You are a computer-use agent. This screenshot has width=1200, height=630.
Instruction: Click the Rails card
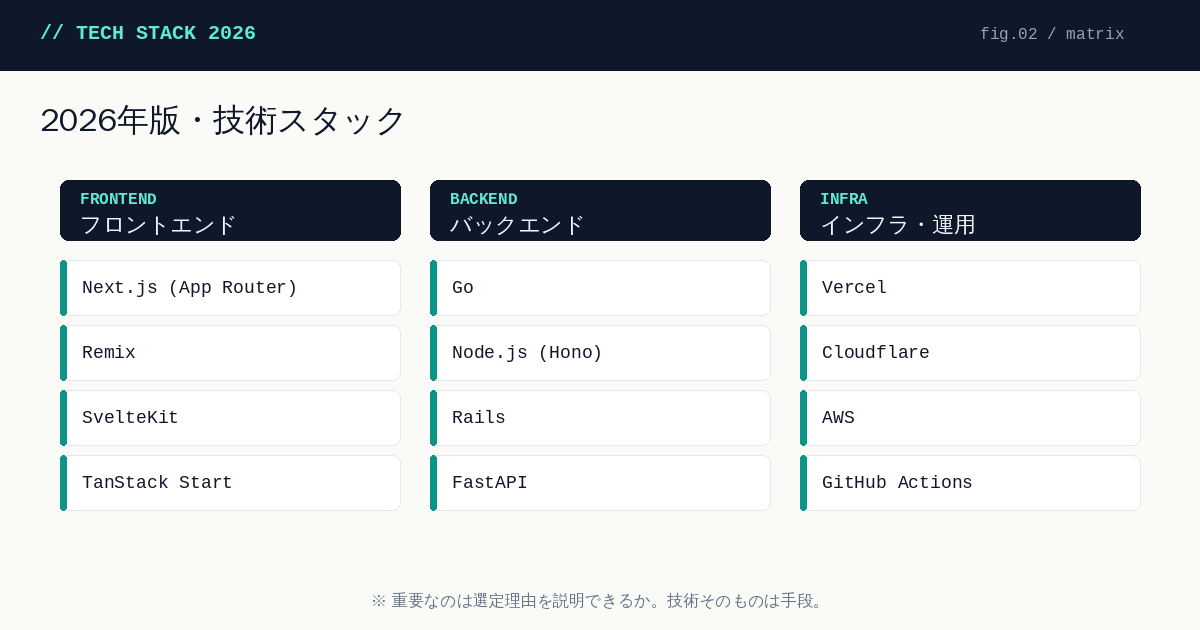click(x=600, y=418)
